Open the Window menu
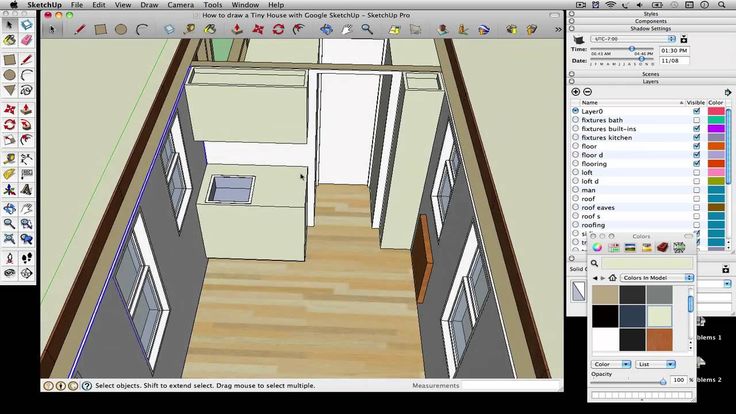The image size is (736, 414). (245, 5)
